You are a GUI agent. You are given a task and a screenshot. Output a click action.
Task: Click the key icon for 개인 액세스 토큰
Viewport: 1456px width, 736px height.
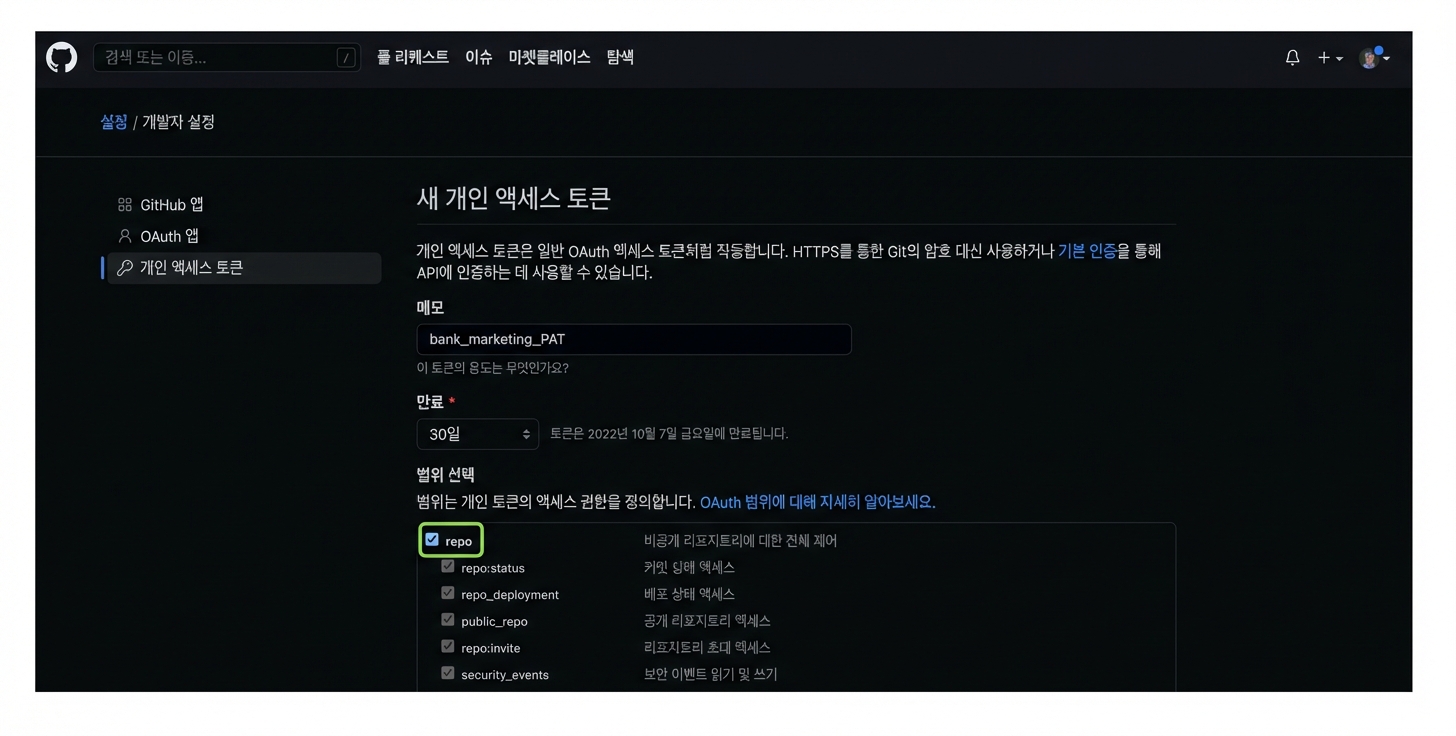coord(125,268)
